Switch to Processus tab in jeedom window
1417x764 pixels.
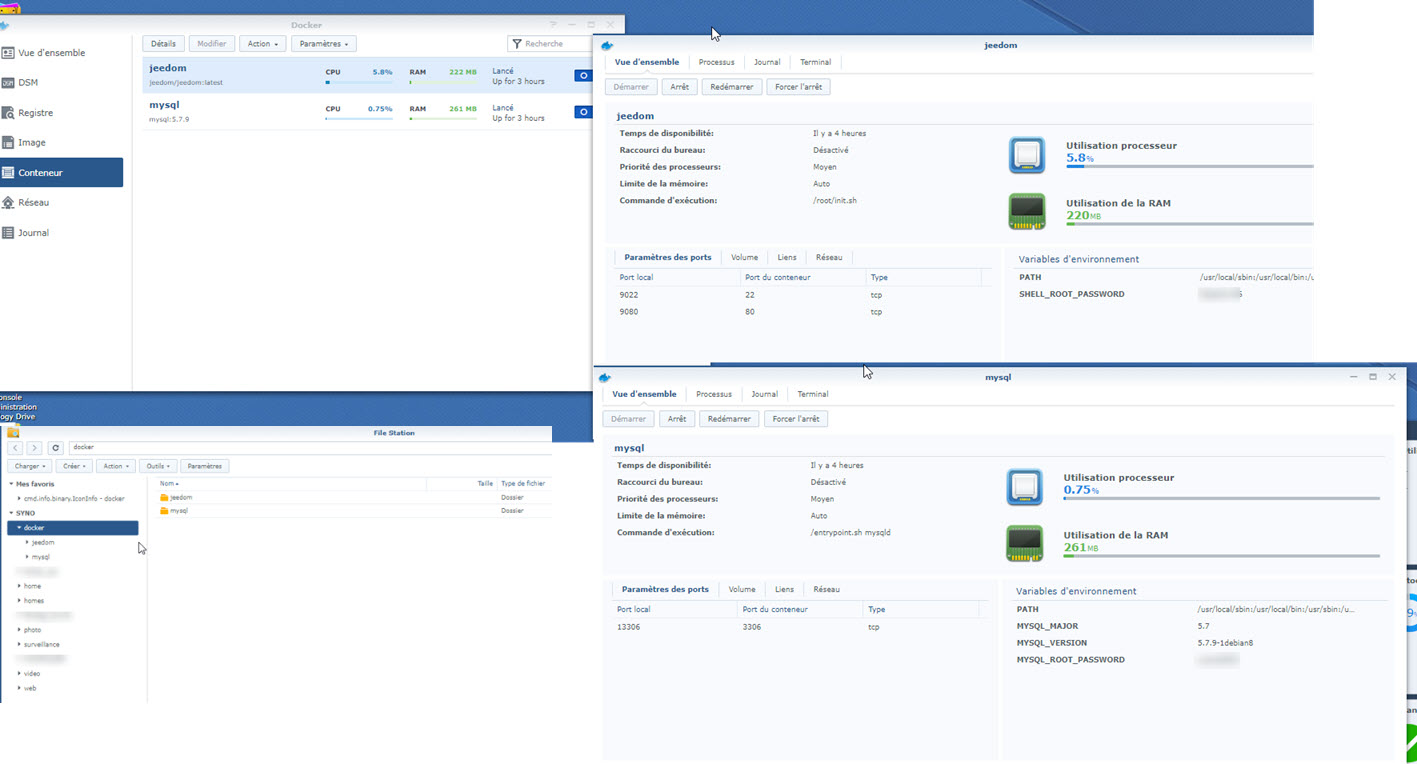(x=716, y=62)
